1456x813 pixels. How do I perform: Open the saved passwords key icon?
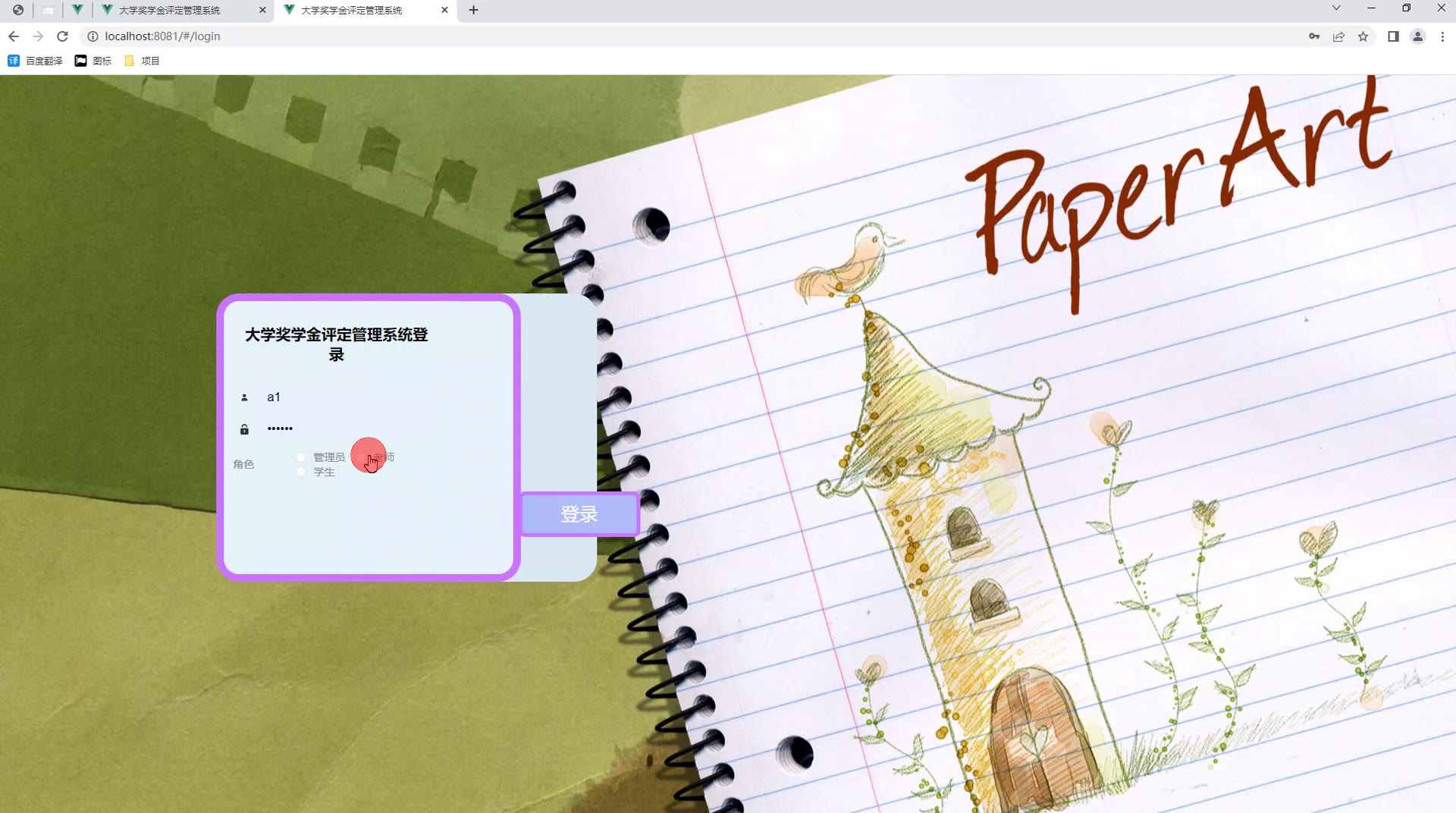tap(1314, 36)
